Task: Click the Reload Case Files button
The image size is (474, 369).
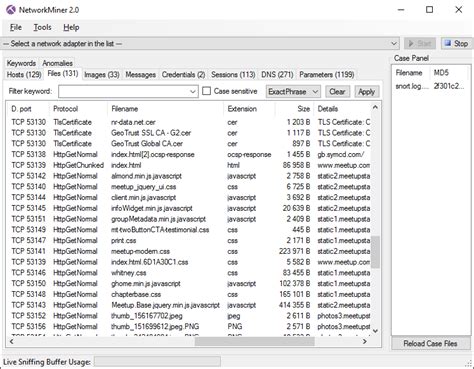Action: [430, 344]
